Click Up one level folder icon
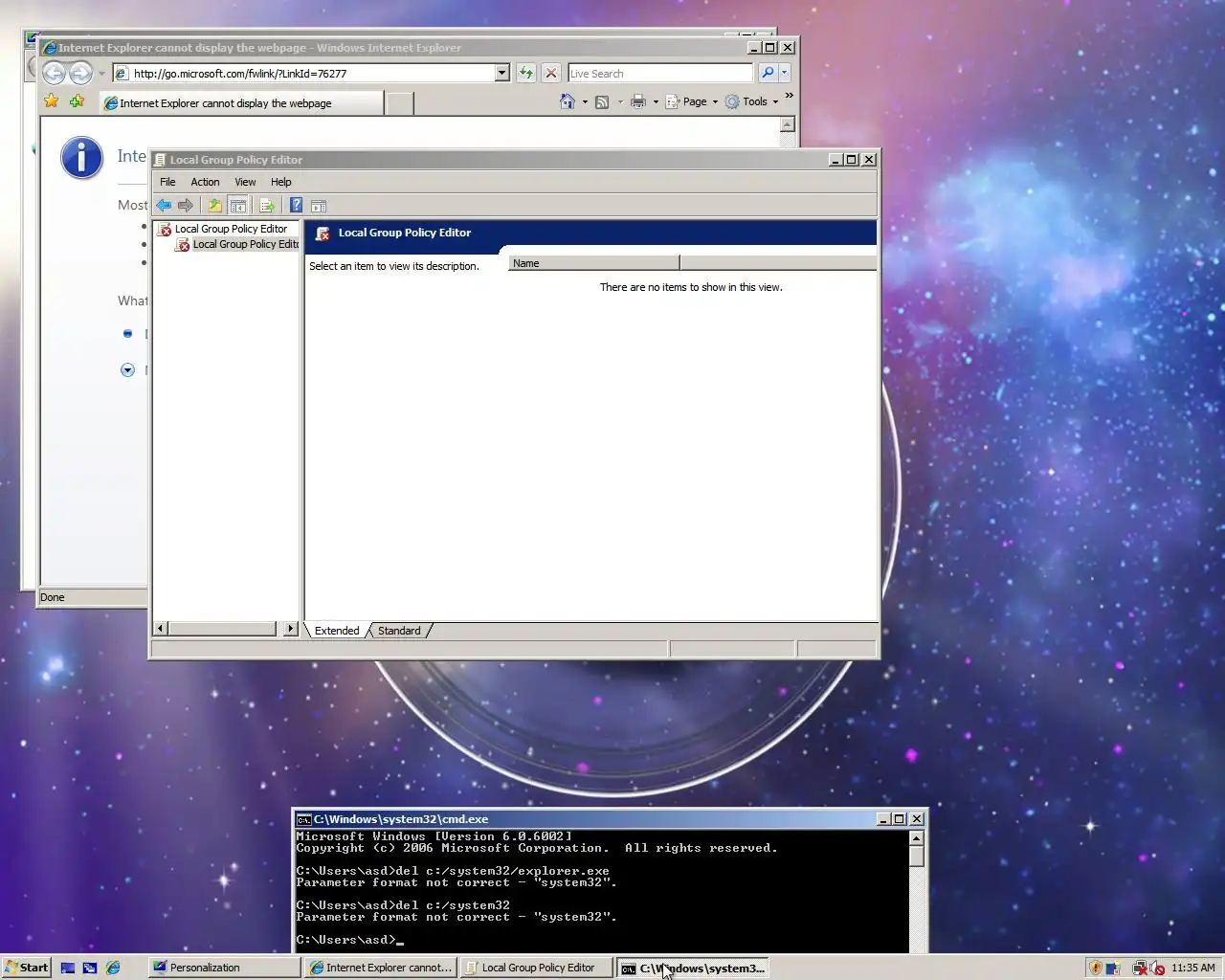Screen dimensions: 1225x980 click(215, 206)
